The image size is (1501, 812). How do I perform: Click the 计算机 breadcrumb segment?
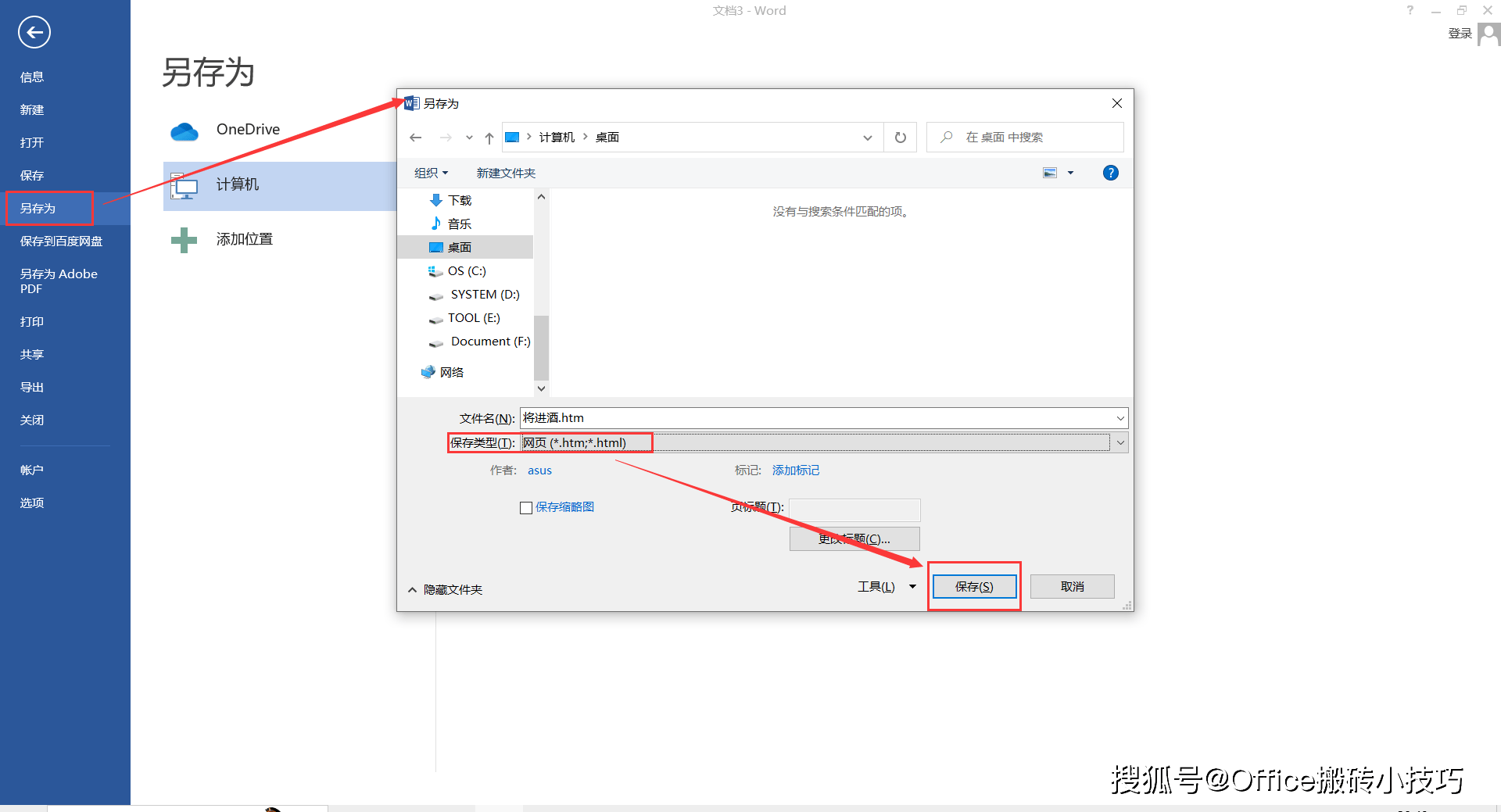tap(557, 138)
